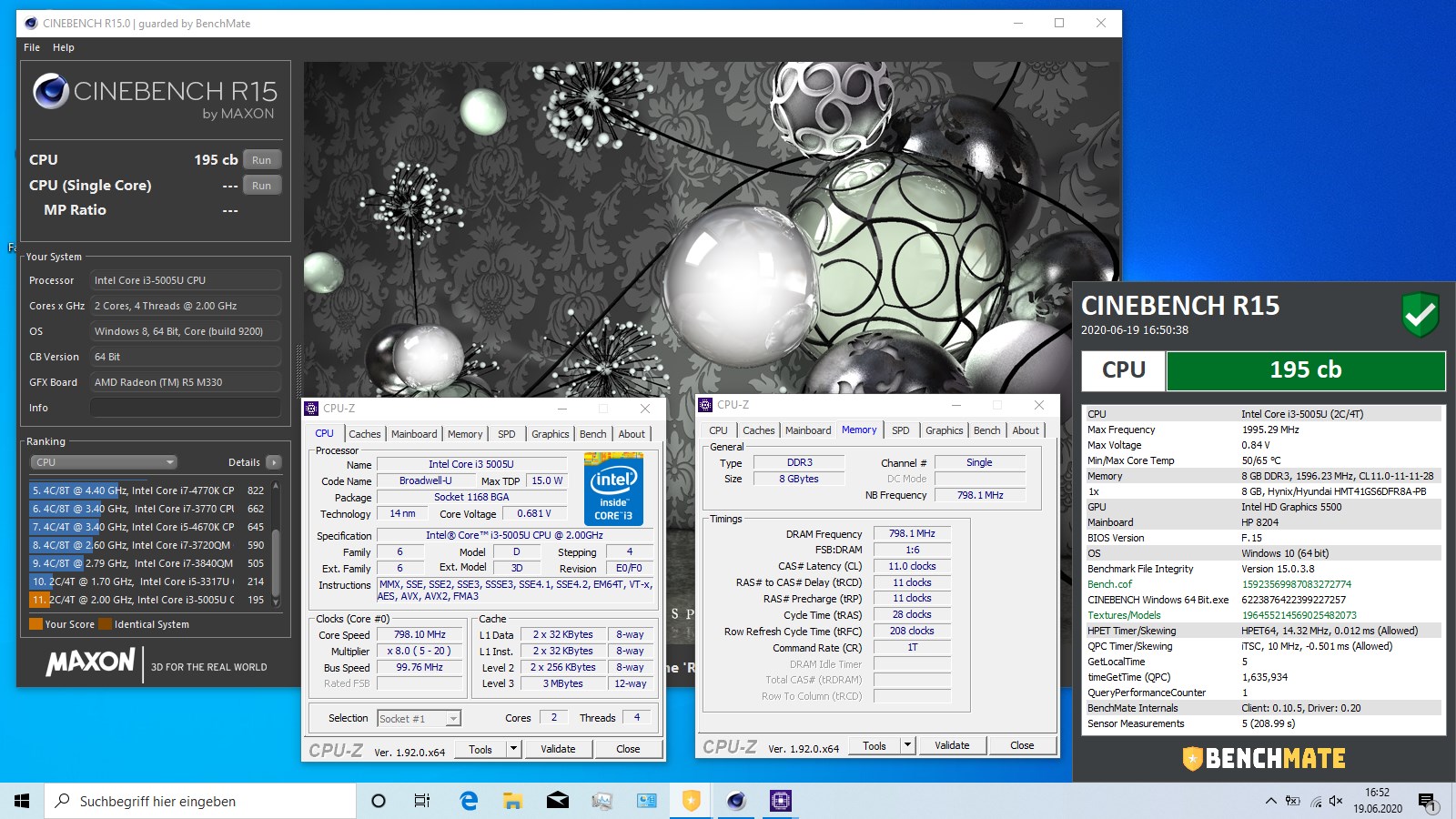The image size is (1456, 819).
Task: Open the Mail app in taskbar
Action: click(557, 801)
